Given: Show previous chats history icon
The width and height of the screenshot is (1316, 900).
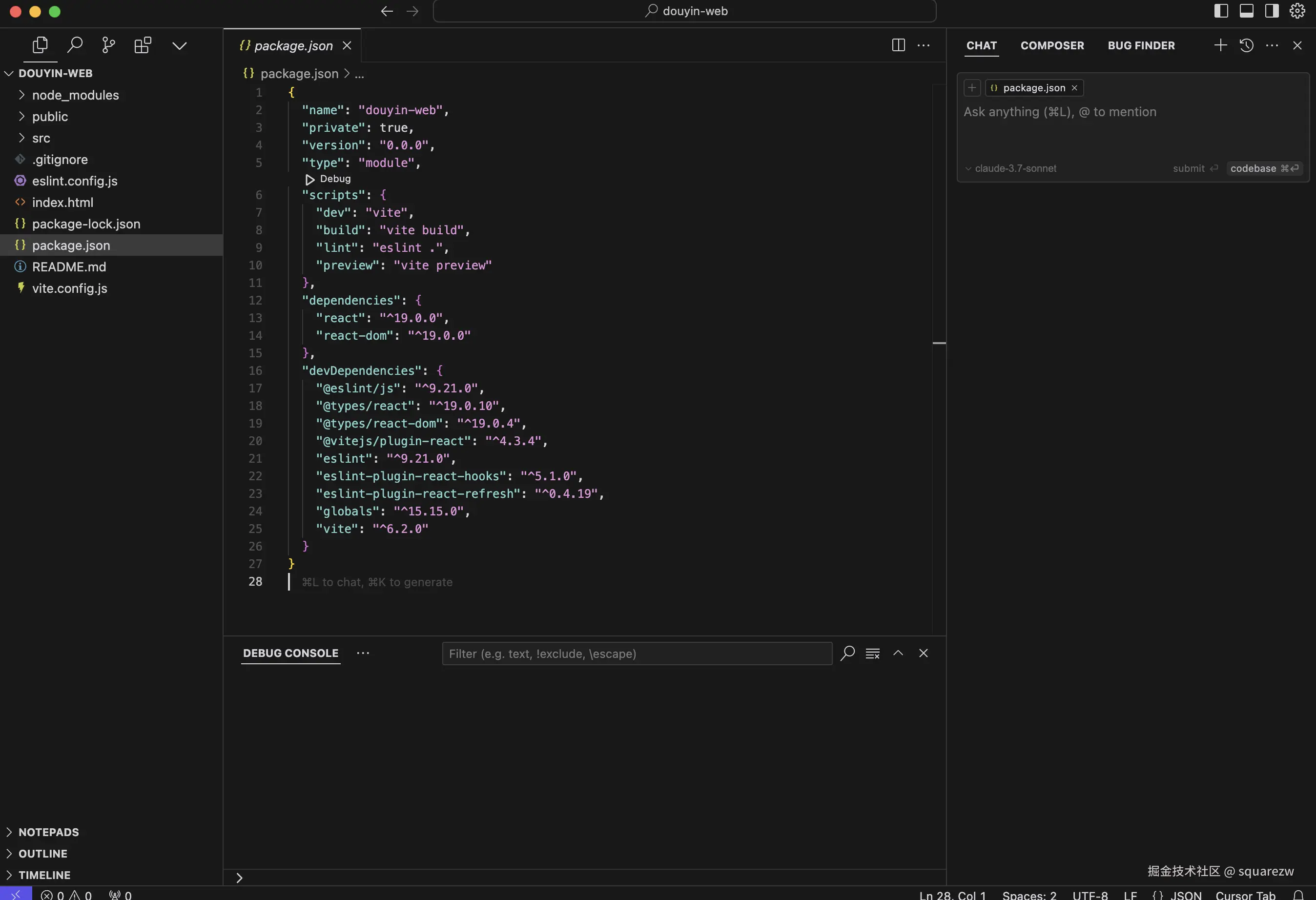Looking at the screenshot, I should coord(1246,45).
